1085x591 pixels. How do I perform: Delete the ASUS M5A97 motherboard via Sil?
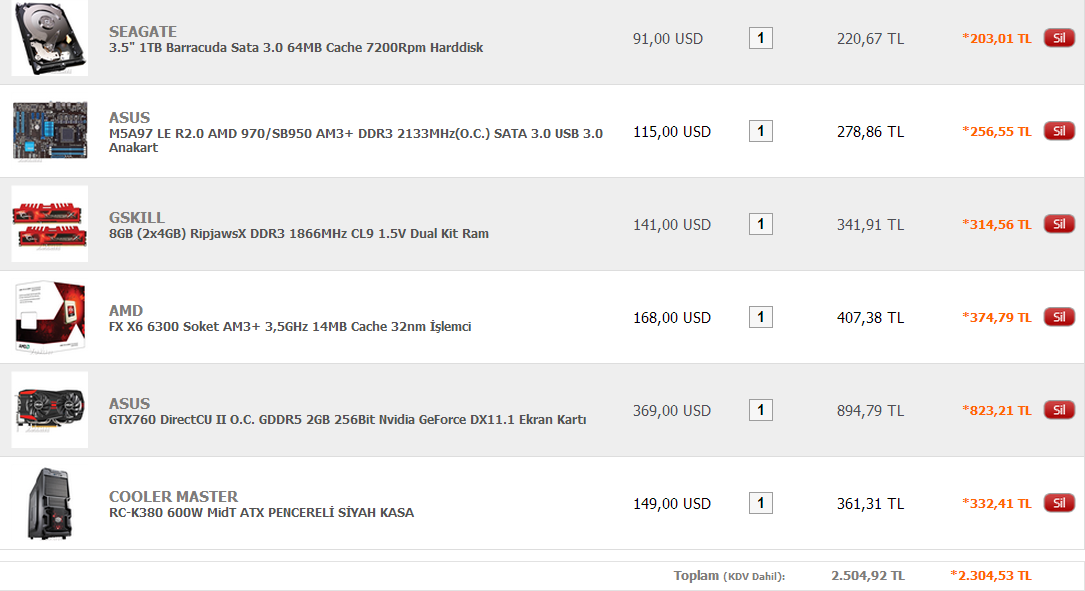tap(1059, 131)
